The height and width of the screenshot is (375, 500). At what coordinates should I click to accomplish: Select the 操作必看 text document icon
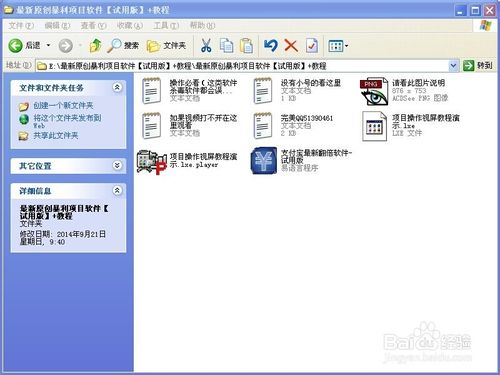pyautogui.click(x=151, y=90)
